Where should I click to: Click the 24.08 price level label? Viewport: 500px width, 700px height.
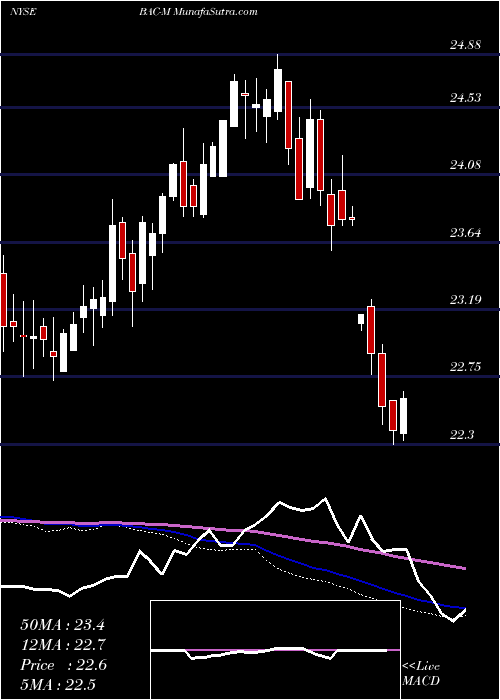click(465, 165)
